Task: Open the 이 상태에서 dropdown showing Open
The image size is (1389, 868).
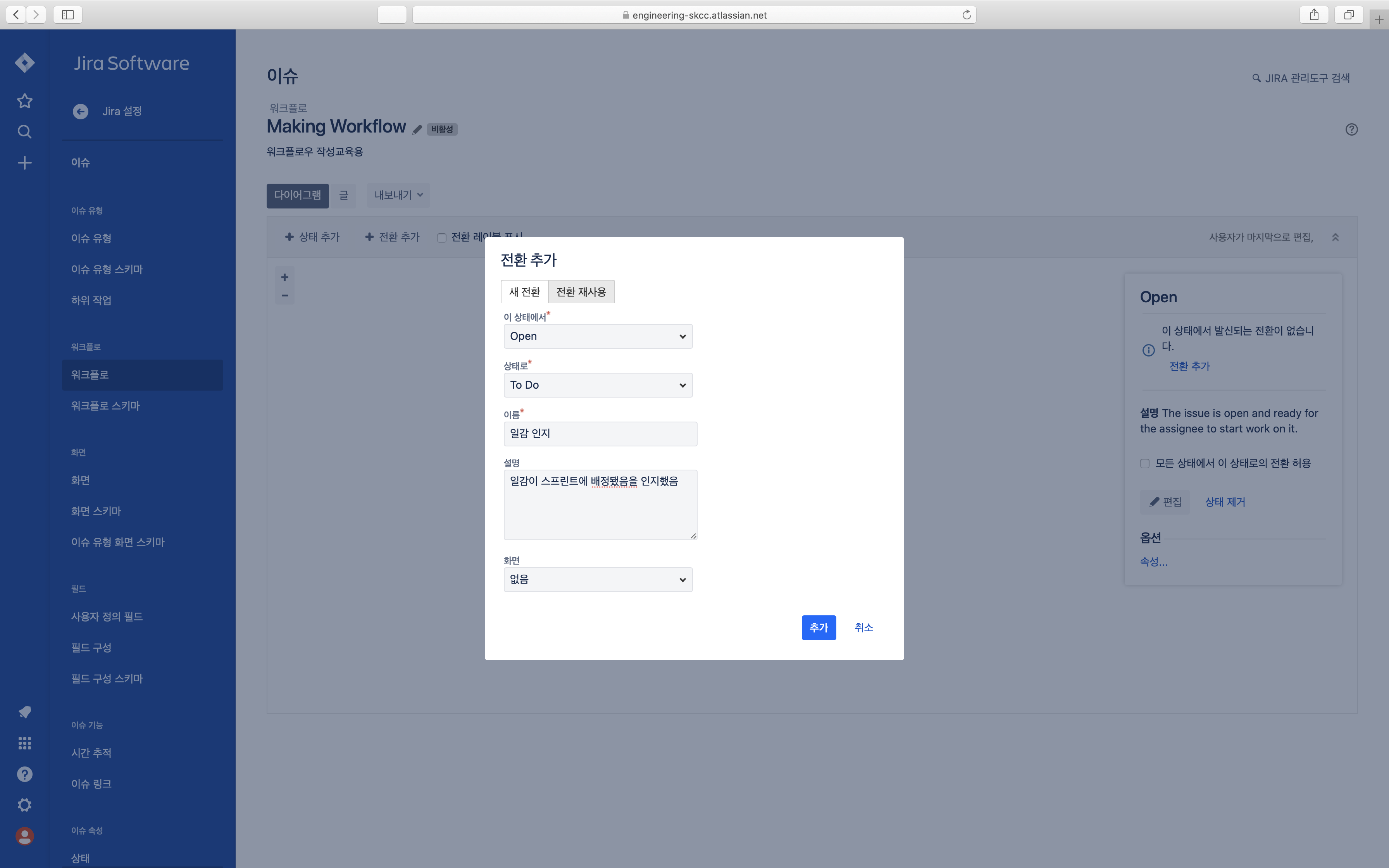Action: click(x=598, y=336)
